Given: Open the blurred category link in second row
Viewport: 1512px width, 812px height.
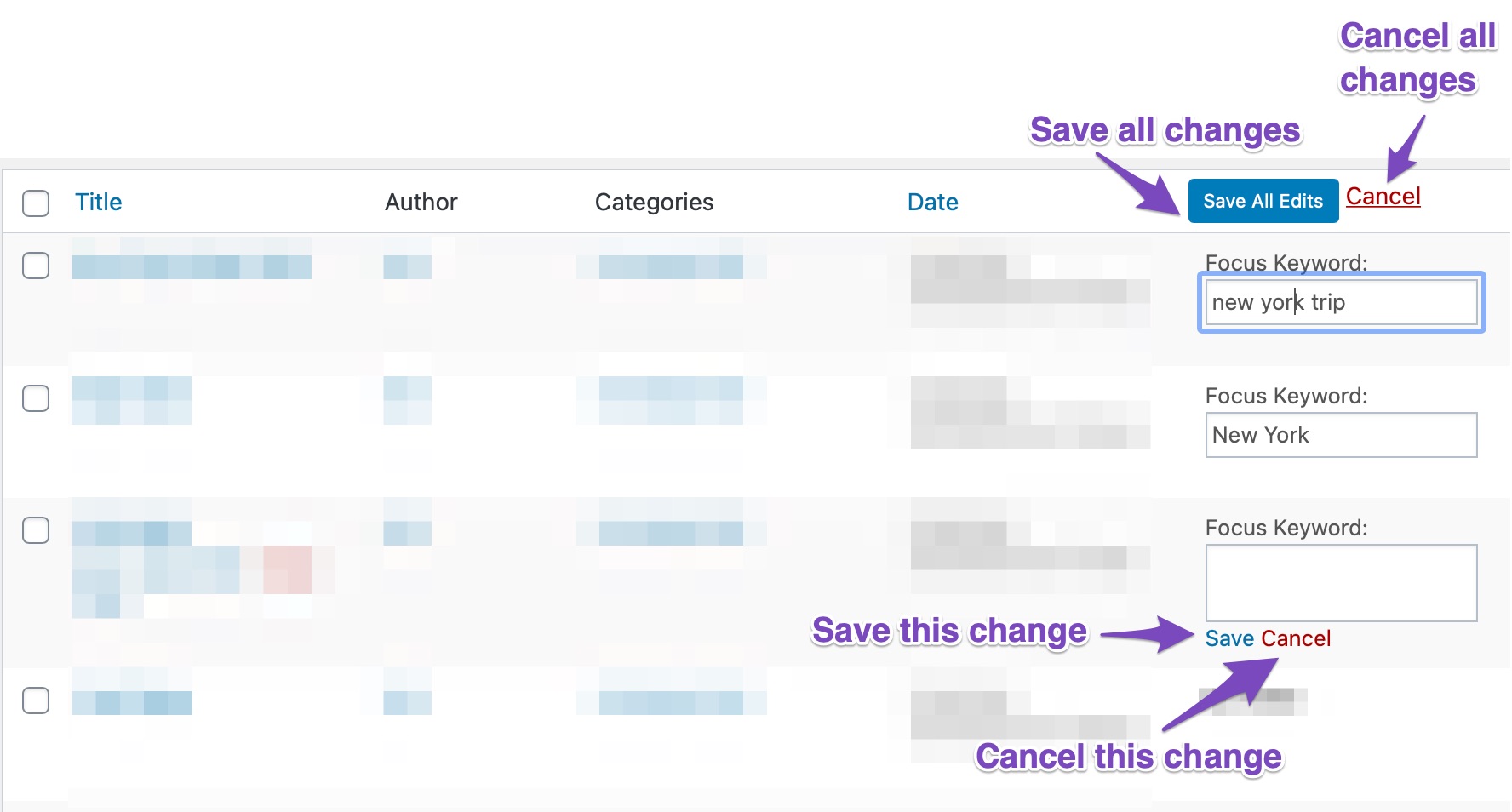Looking at the screenshot, I should pos(671,390).
